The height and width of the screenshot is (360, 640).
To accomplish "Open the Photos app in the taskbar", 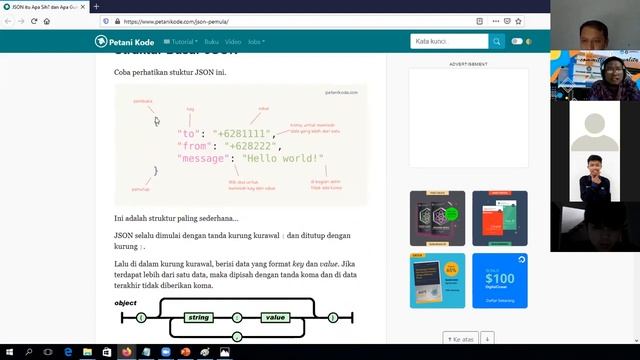I will tap(224, 352).
